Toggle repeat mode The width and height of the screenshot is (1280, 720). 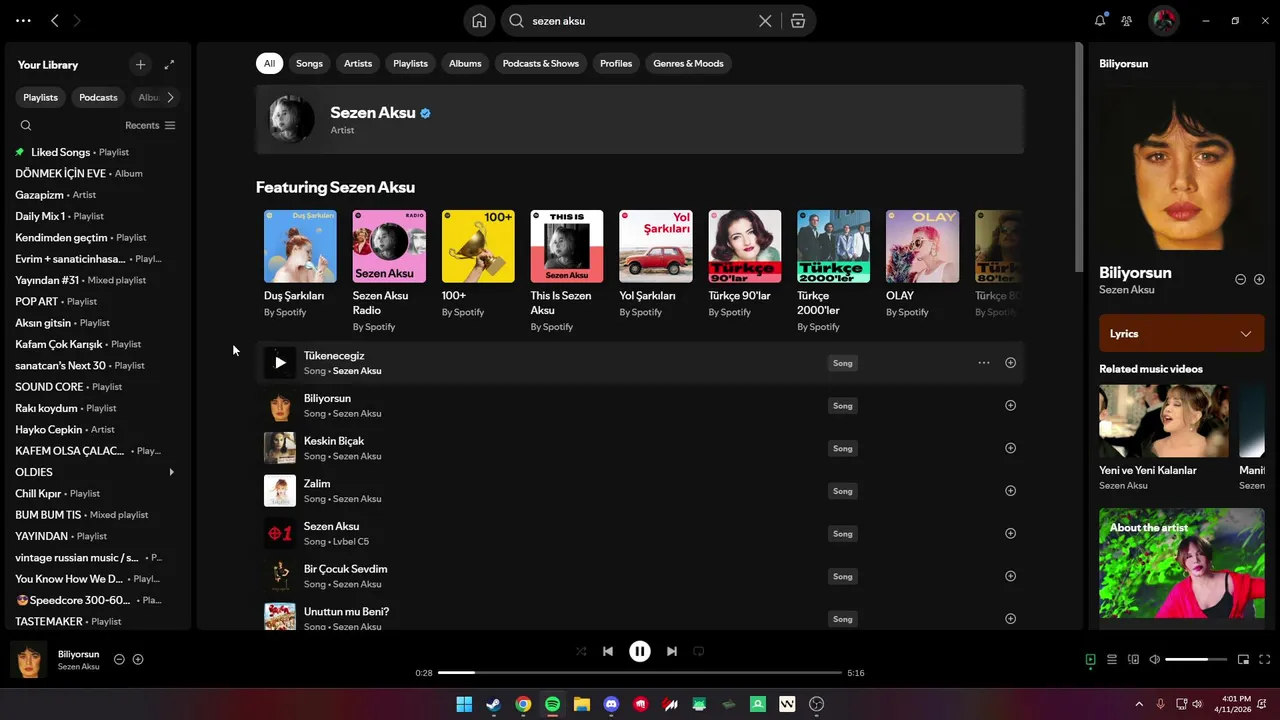[699, 651]
